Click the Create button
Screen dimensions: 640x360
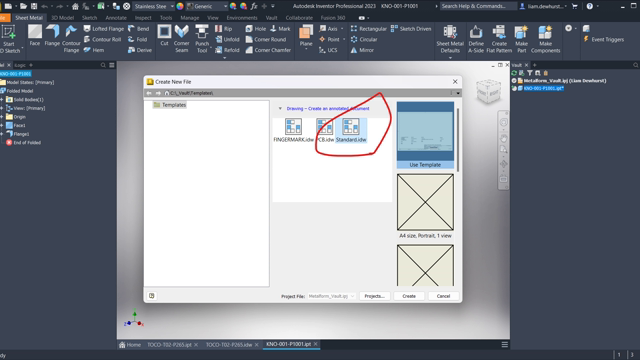409,296
